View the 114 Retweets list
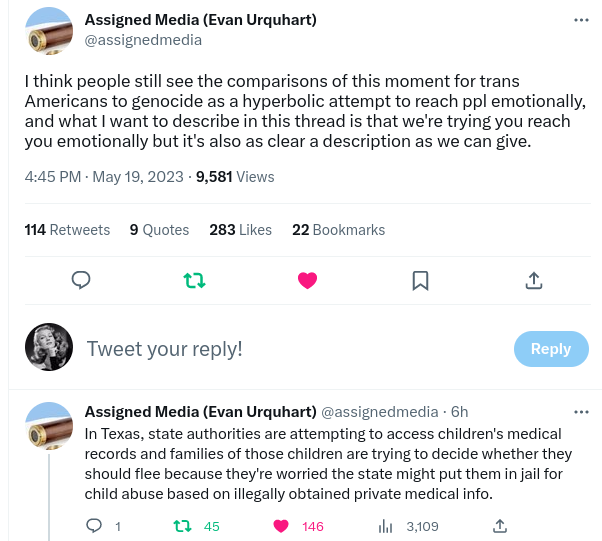Screen dimensions: 602x541 (x=67, y=230)
